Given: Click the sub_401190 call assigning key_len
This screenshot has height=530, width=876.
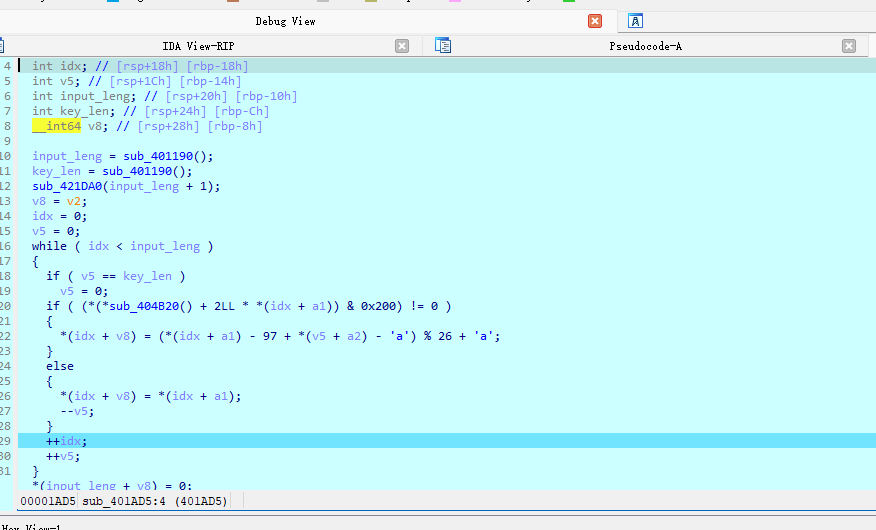Looking at the screenshot, I should click(137, 171).
